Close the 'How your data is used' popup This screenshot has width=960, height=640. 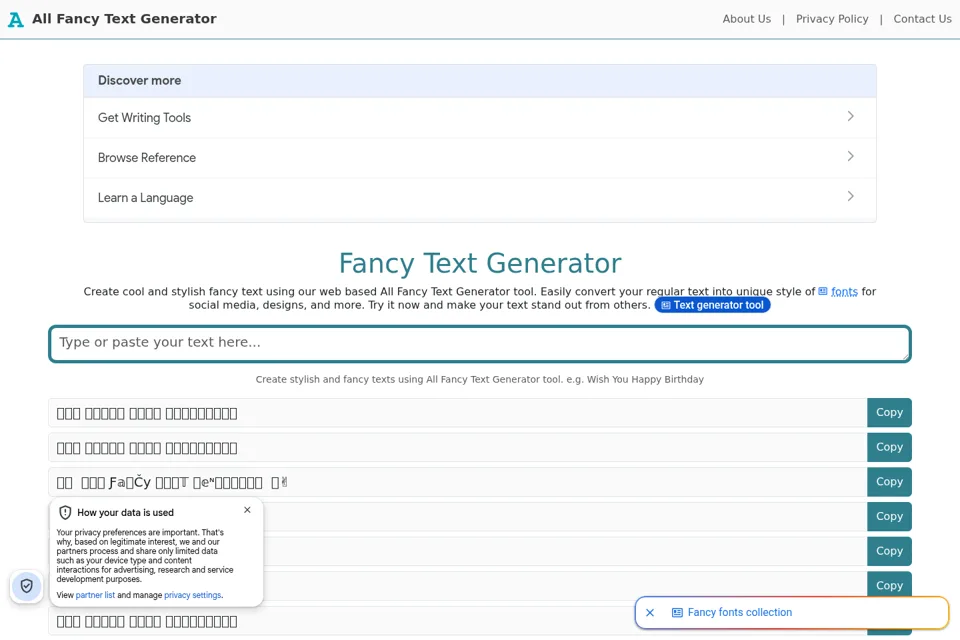[247, 510]
